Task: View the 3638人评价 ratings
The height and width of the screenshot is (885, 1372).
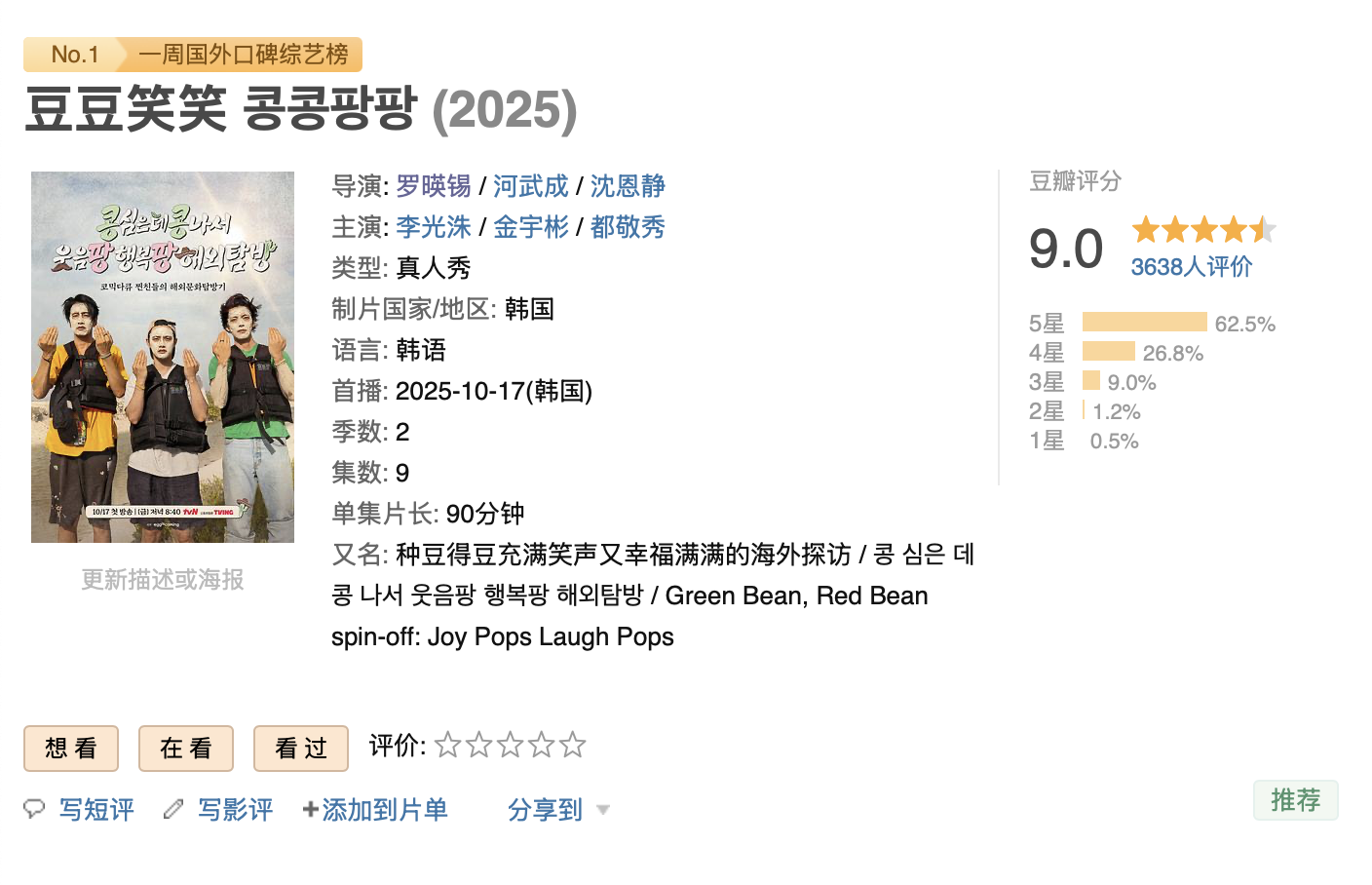Action: [x=1191, y=267]
